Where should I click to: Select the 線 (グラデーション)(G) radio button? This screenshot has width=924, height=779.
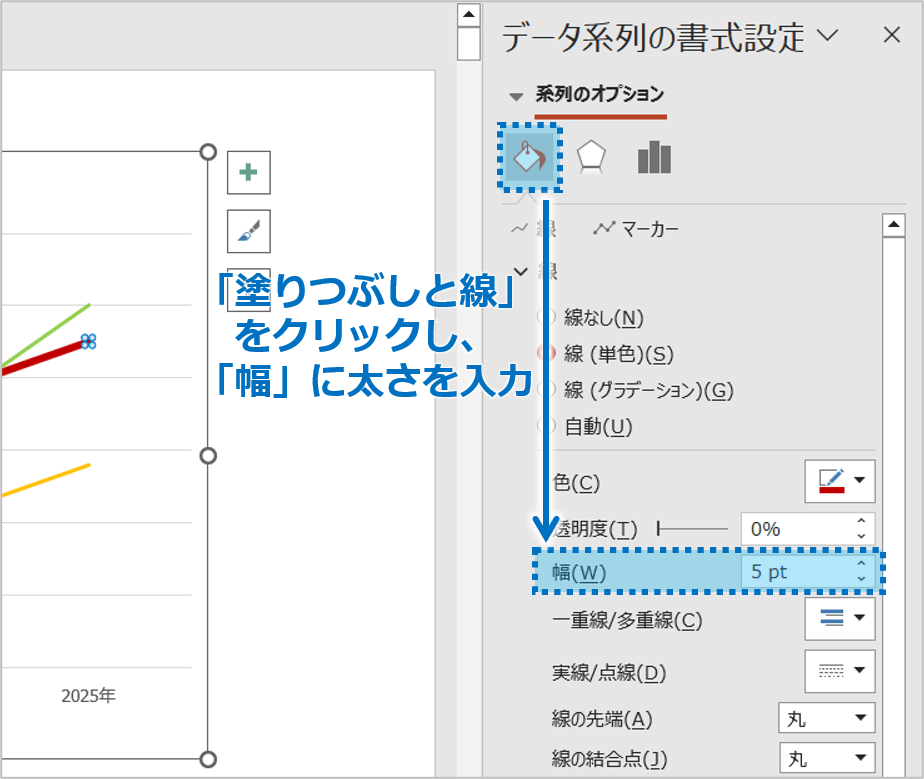(x=547, y=390)
